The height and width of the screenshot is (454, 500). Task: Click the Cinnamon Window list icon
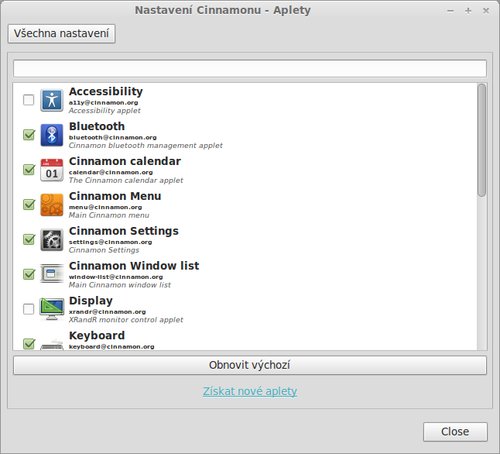point(52,274)
